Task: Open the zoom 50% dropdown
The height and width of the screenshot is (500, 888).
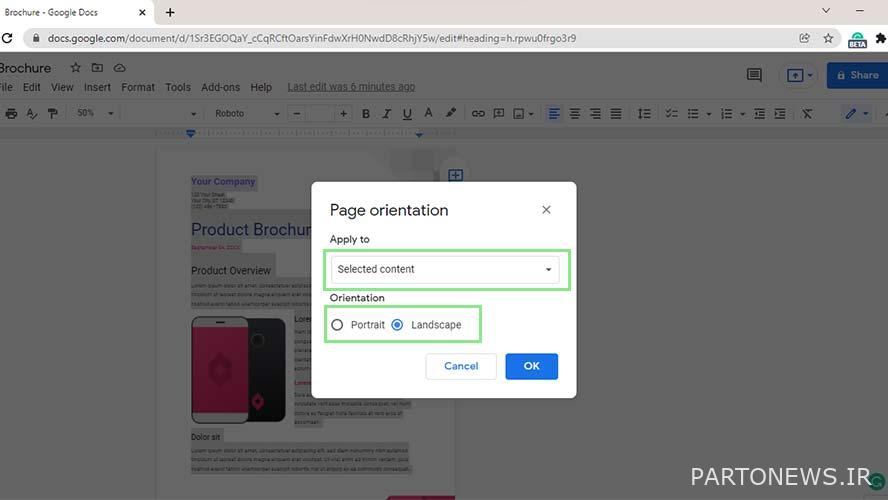Action: [95, 113]
